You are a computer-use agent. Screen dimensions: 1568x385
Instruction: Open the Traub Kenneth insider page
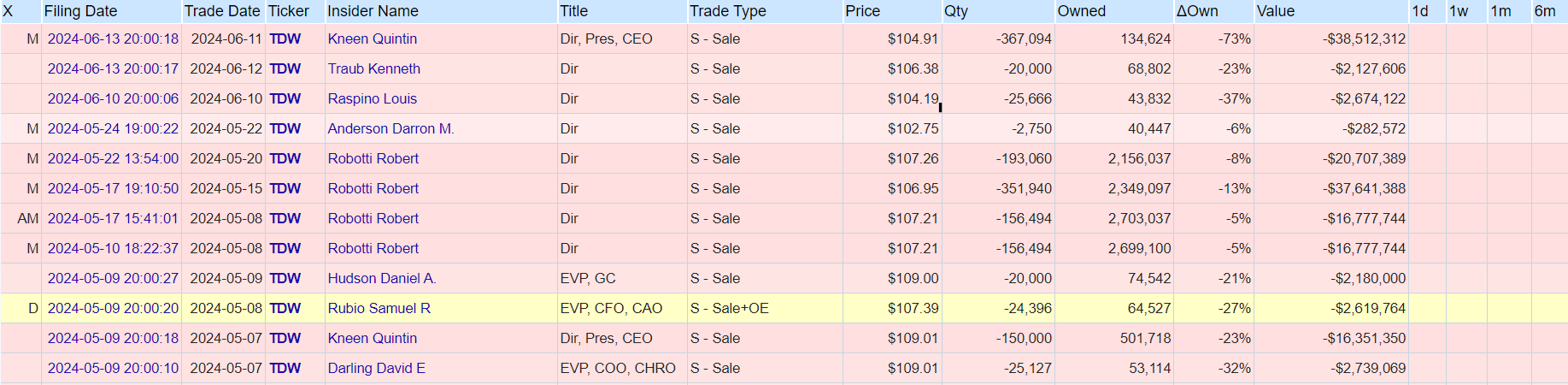tap(374, 68)
